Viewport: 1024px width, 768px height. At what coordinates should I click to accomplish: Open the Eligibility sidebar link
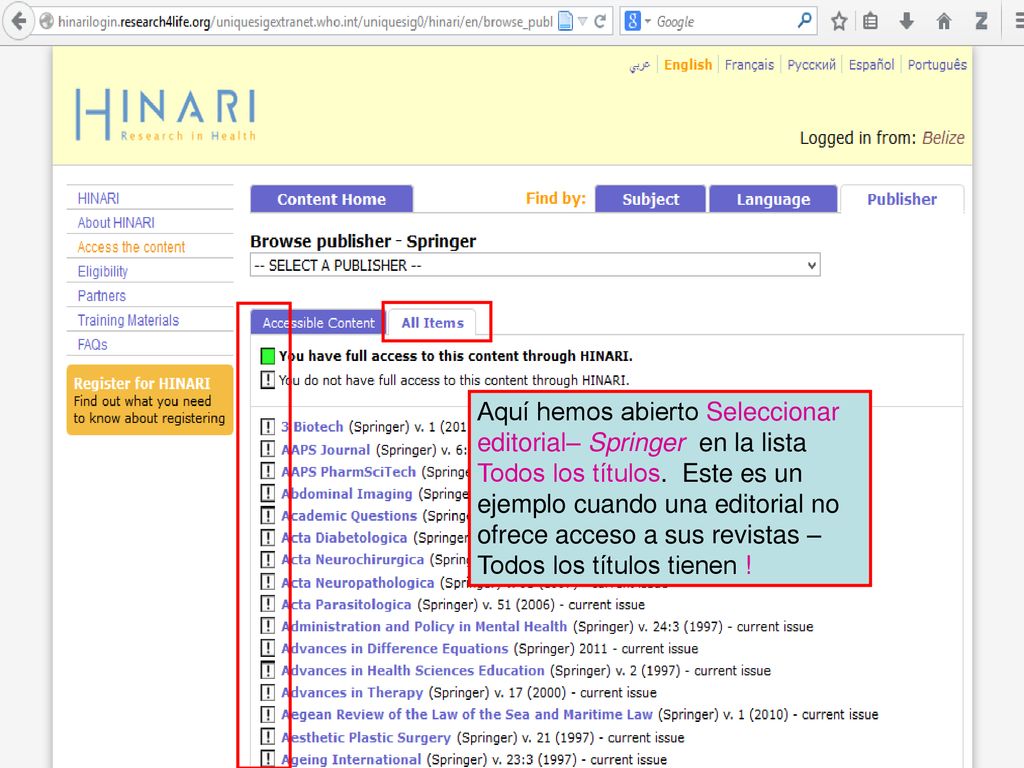pyautogui.click(x=103, y=271)
